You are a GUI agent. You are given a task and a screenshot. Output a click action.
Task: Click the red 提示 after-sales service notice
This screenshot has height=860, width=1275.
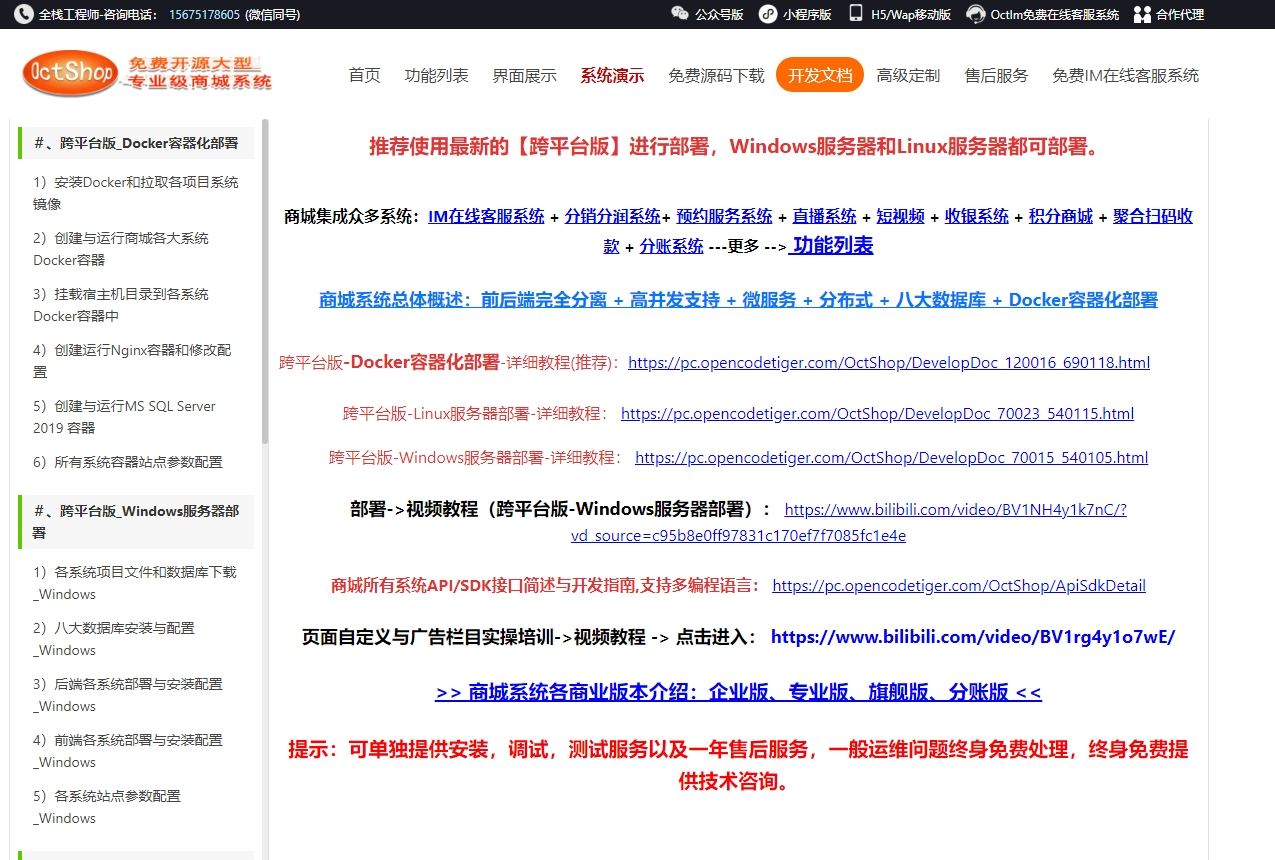[738, 765]
